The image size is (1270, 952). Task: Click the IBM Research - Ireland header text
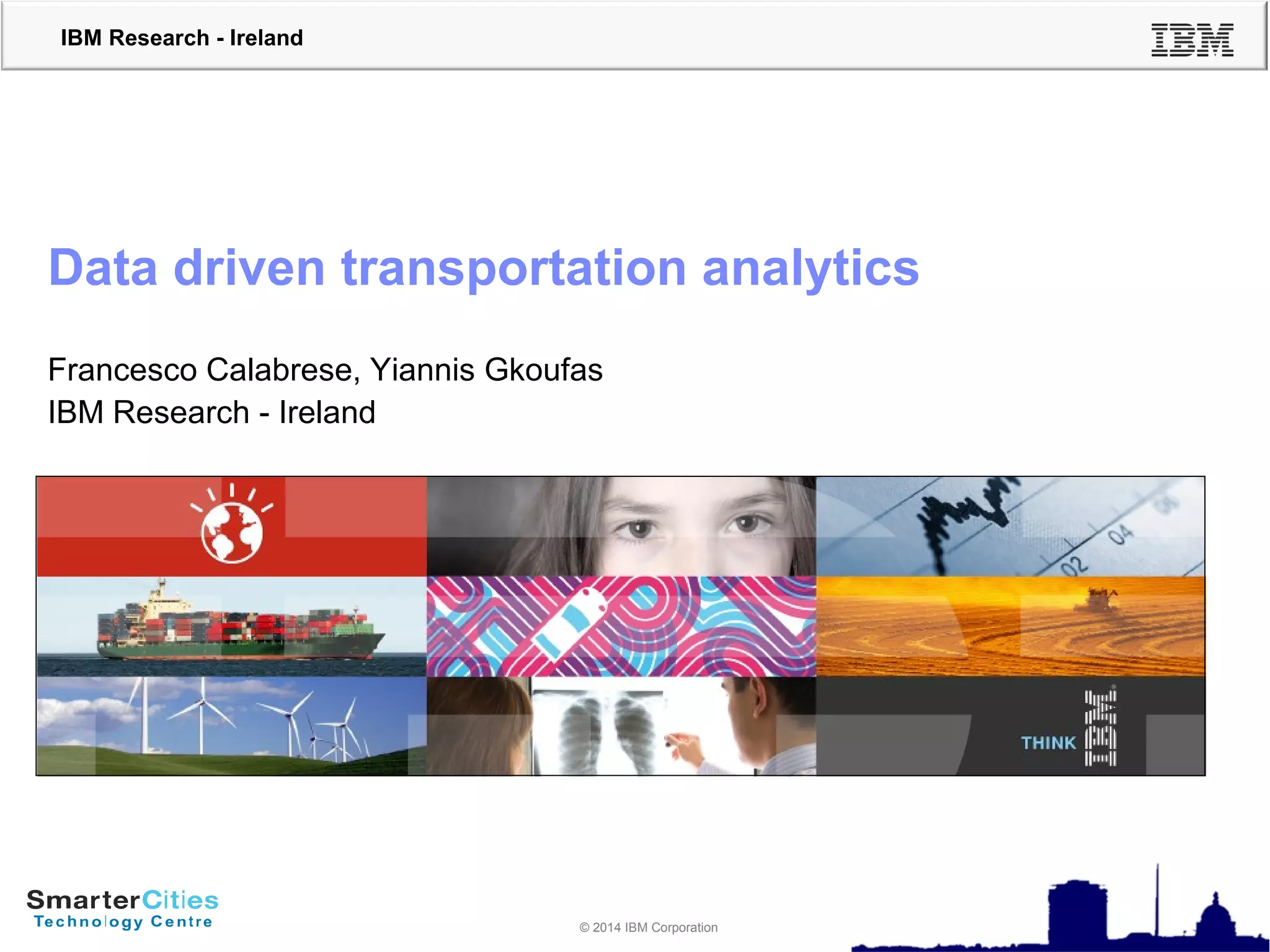182,38
